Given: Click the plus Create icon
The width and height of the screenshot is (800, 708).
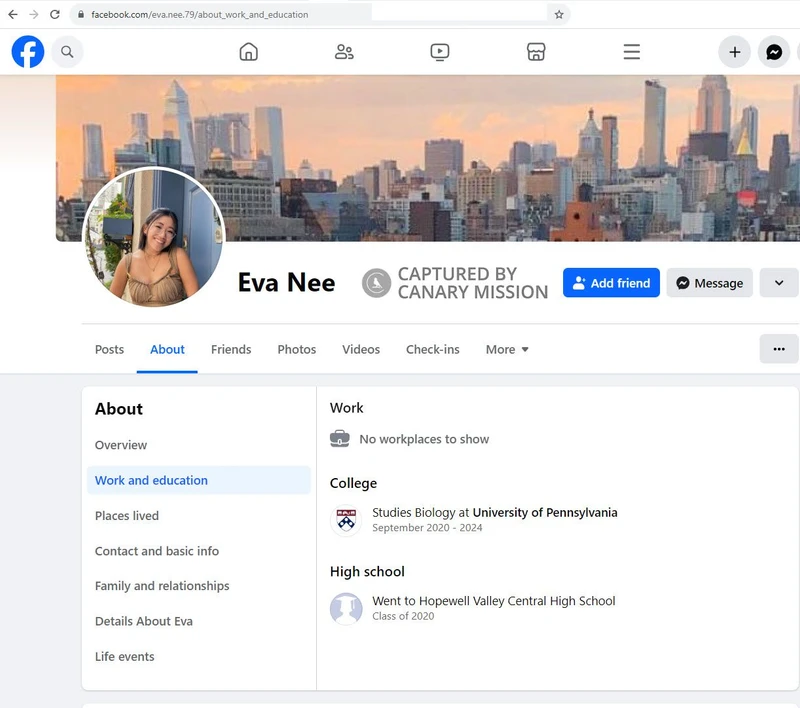Looking at the screenshot, I should point(734,52).
